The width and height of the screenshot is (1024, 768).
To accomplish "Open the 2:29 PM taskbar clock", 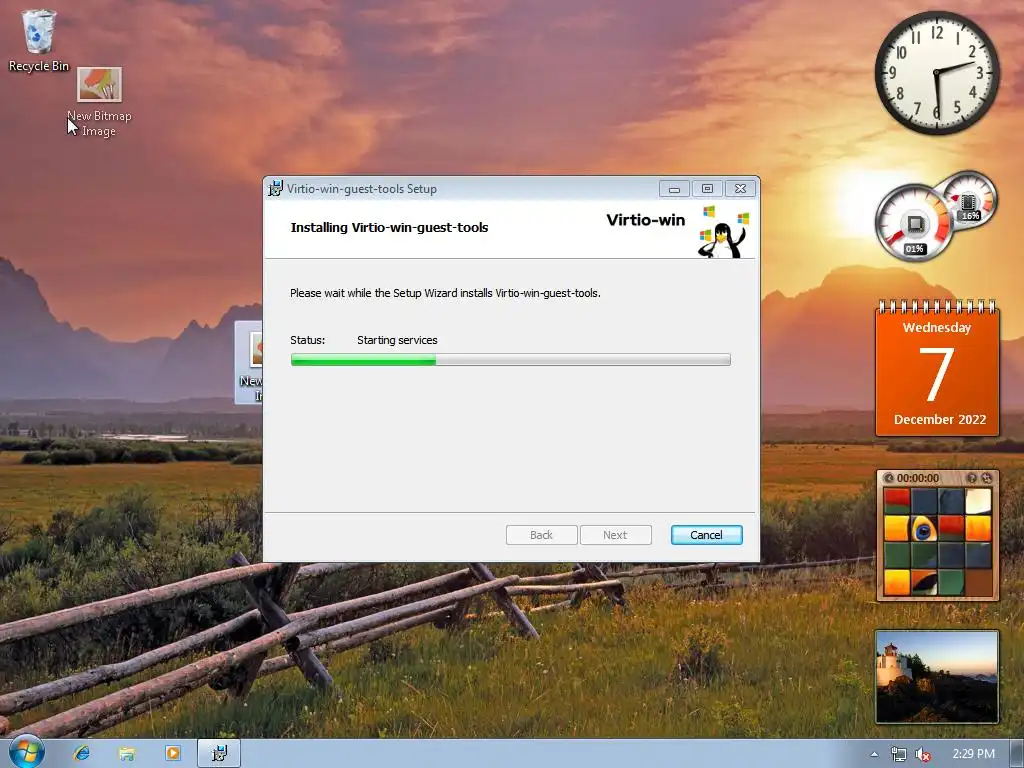I will 973,754.
